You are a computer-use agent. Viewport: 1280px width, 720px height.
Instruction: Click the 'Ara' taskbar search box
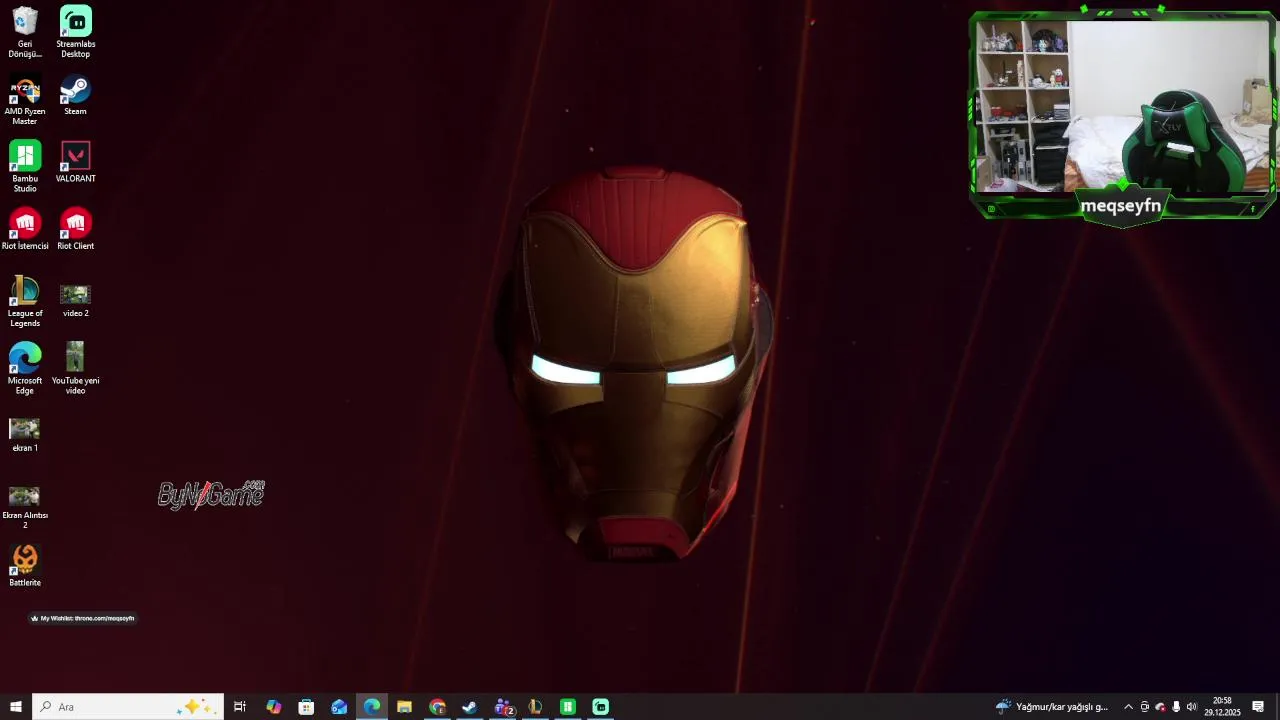pos(128,707)
